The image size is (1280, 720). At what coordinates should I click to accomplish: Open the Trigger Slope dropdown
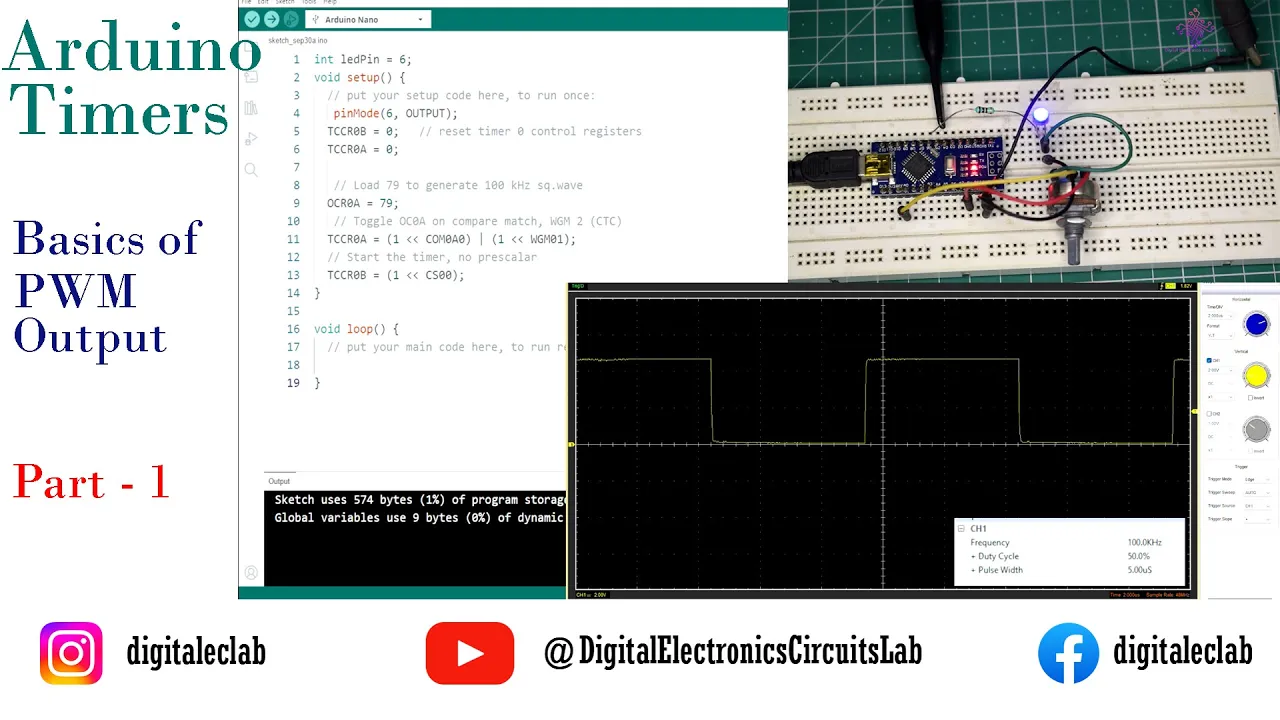tap(1257, 519)
